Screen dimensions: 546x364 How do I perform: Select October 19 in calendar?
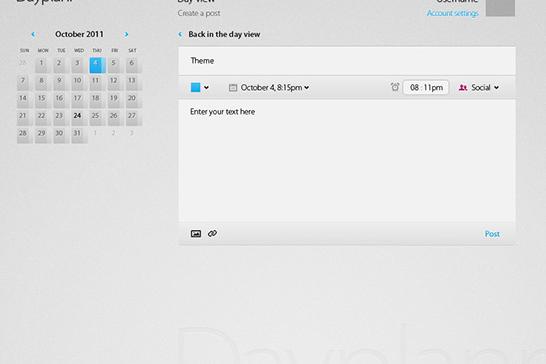115,100
